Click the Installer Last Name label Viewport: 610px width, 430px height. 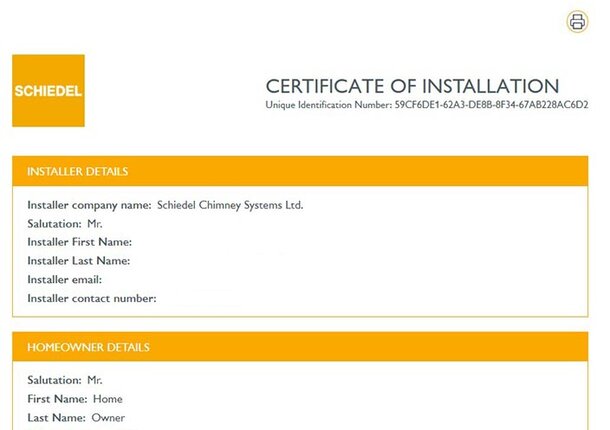pos(79,261)
